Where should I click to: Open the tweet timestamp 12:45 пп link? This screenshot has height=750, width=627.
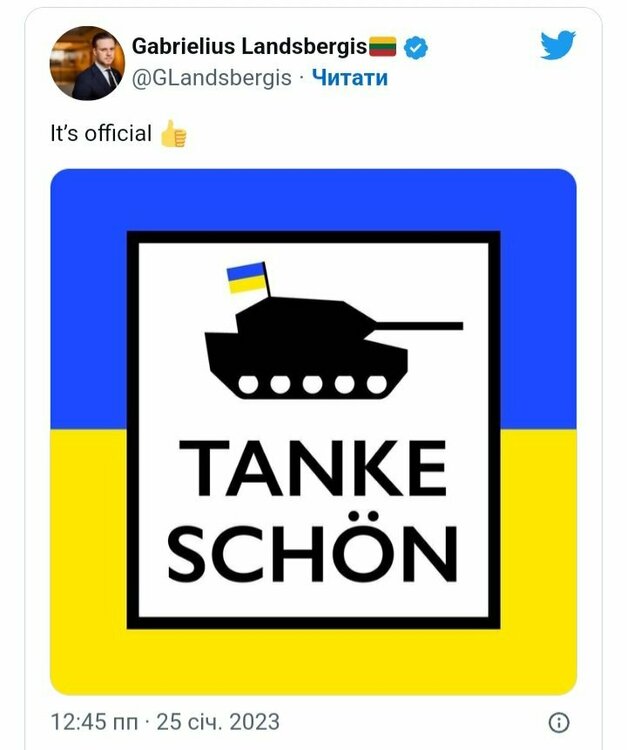[x=95, y=721]
